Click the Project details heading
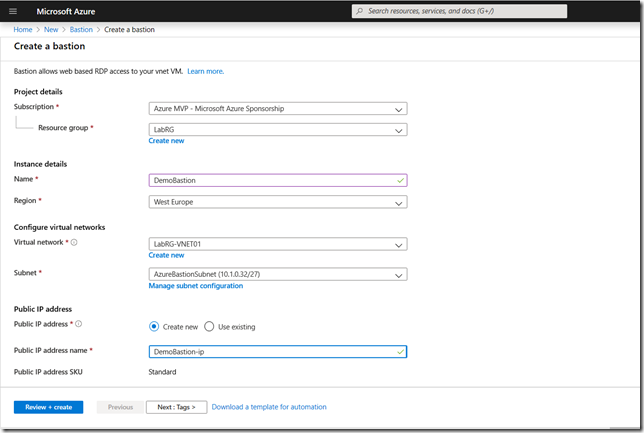This screenshot has width=644, height=433. (38, 92)
